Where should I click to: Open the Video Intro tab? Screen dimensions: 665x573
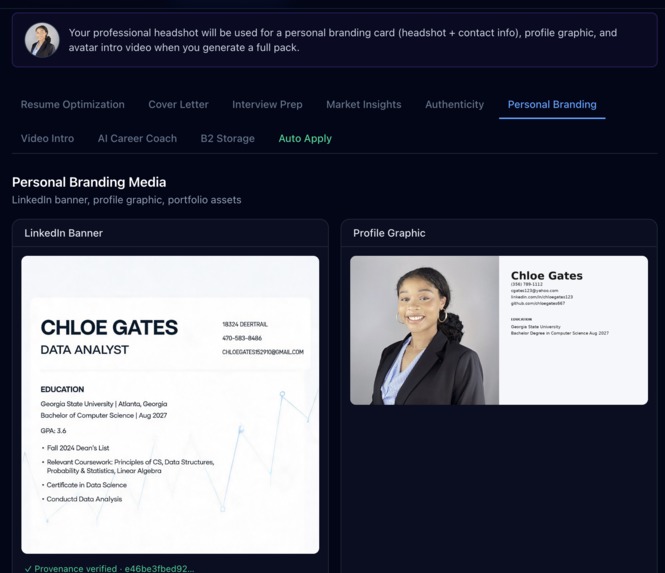click(47, 138)
